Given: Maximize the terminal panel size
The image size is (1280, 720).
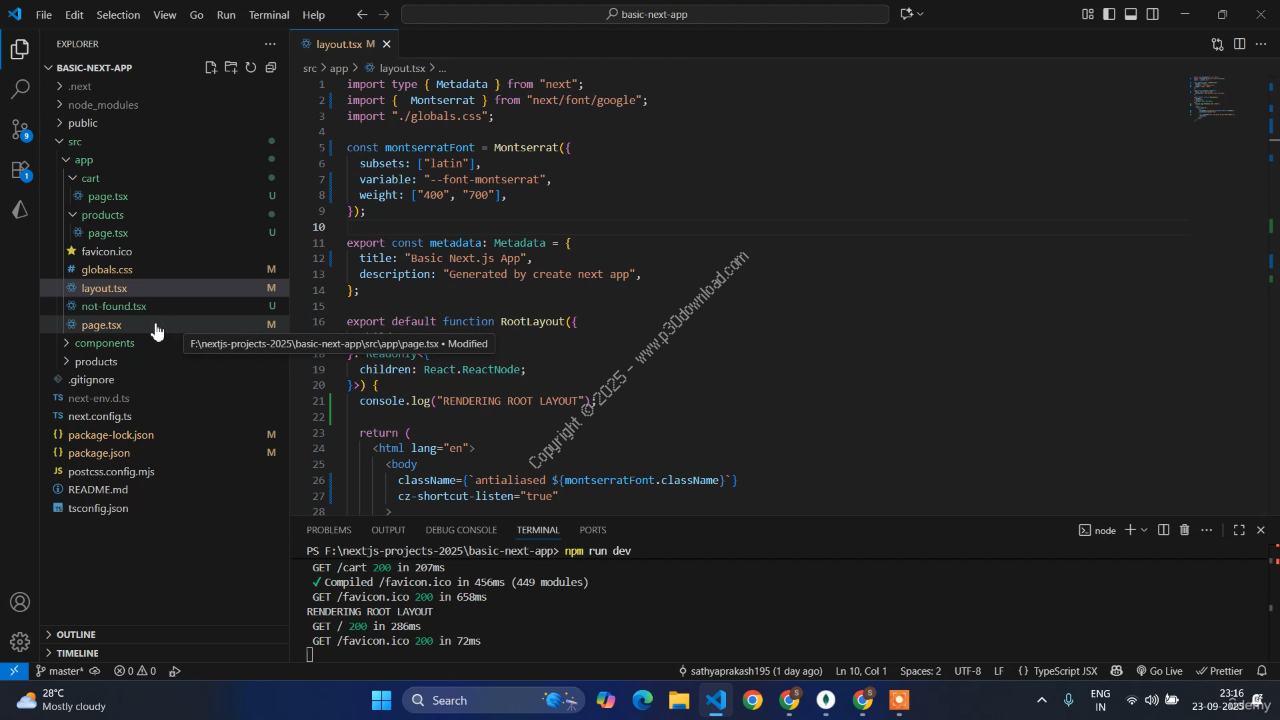Looking at the screenshot, I should [x=1239, y=530].
